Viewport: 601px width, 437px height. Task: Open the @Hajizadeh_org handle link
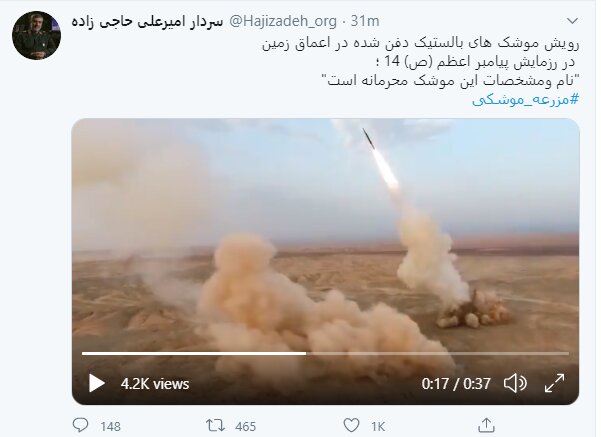coord(282,21)
